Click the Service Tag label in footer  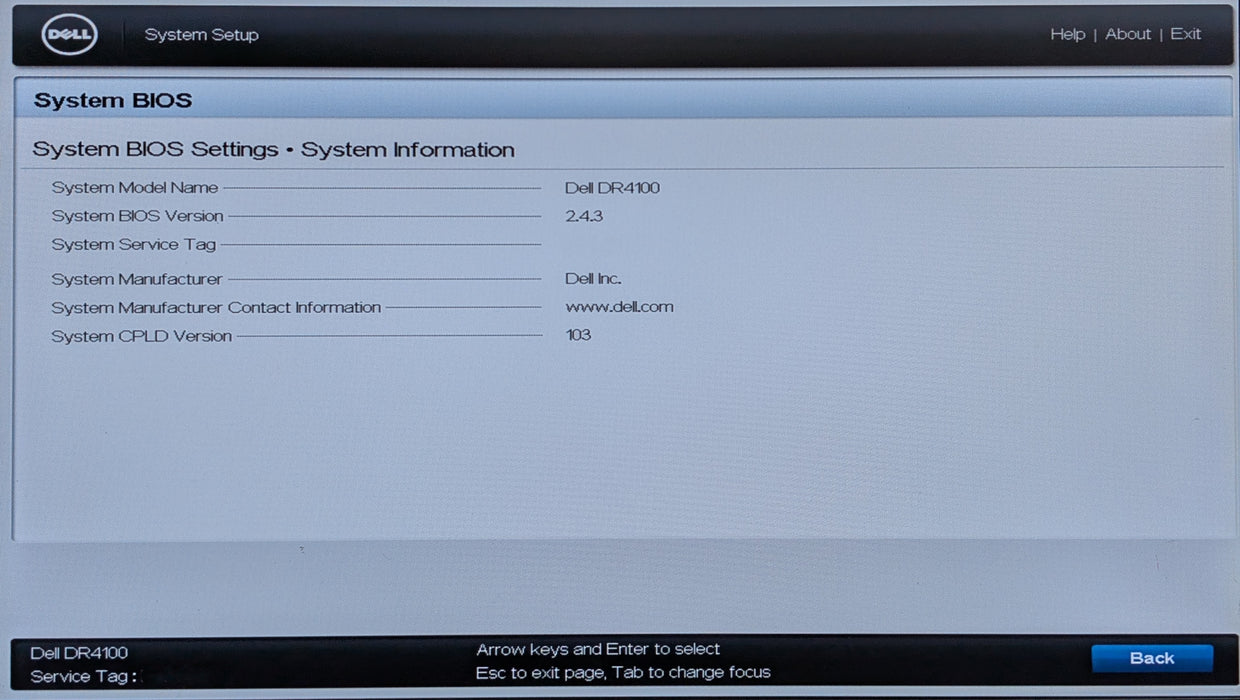[84, 677]
